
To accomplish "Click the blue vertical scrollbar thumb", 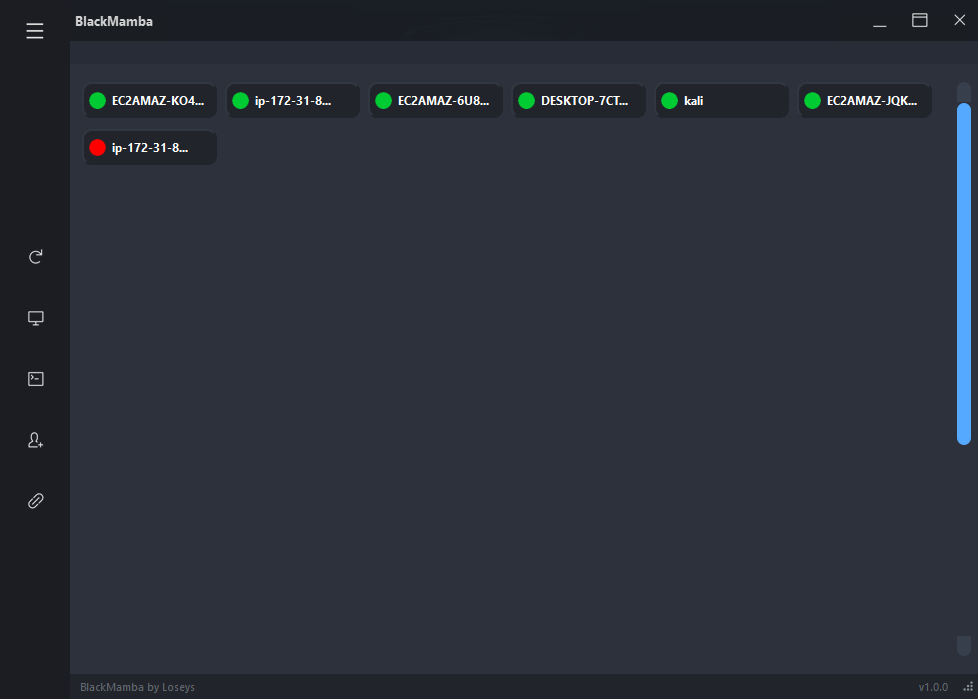I will [964, 274].
